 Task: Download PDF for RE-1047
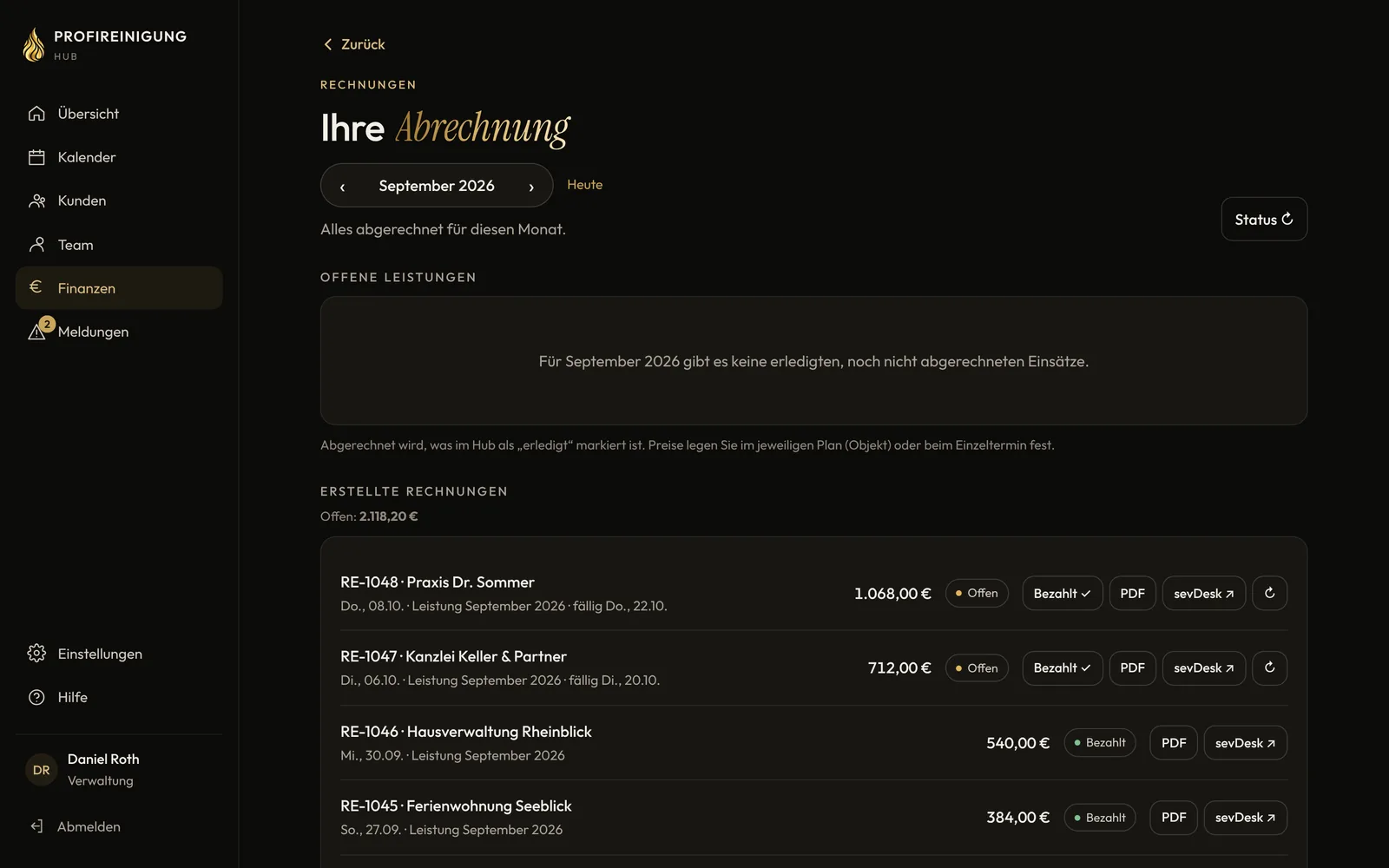(x=1132, y=668)
